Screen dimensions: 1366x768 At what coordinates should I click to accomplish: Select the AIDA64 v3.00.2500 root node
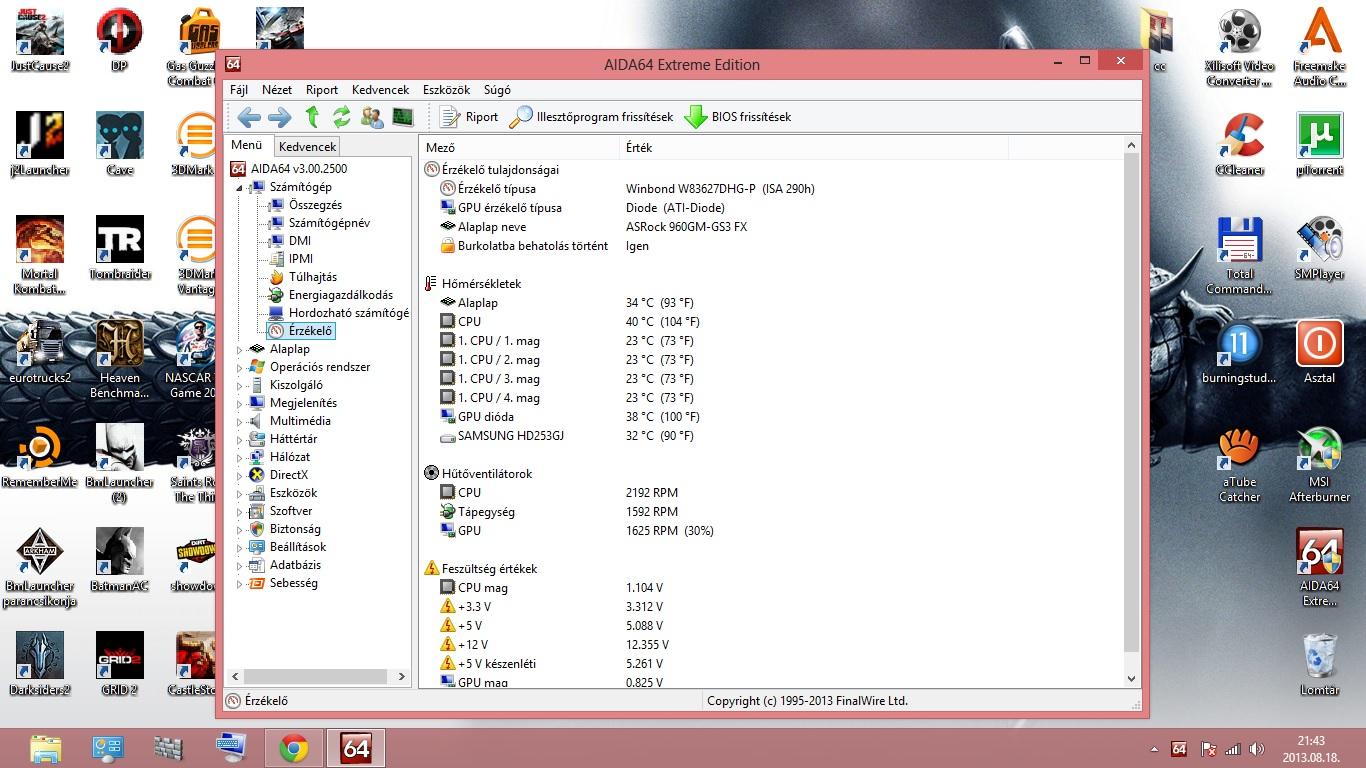(299, 169)
